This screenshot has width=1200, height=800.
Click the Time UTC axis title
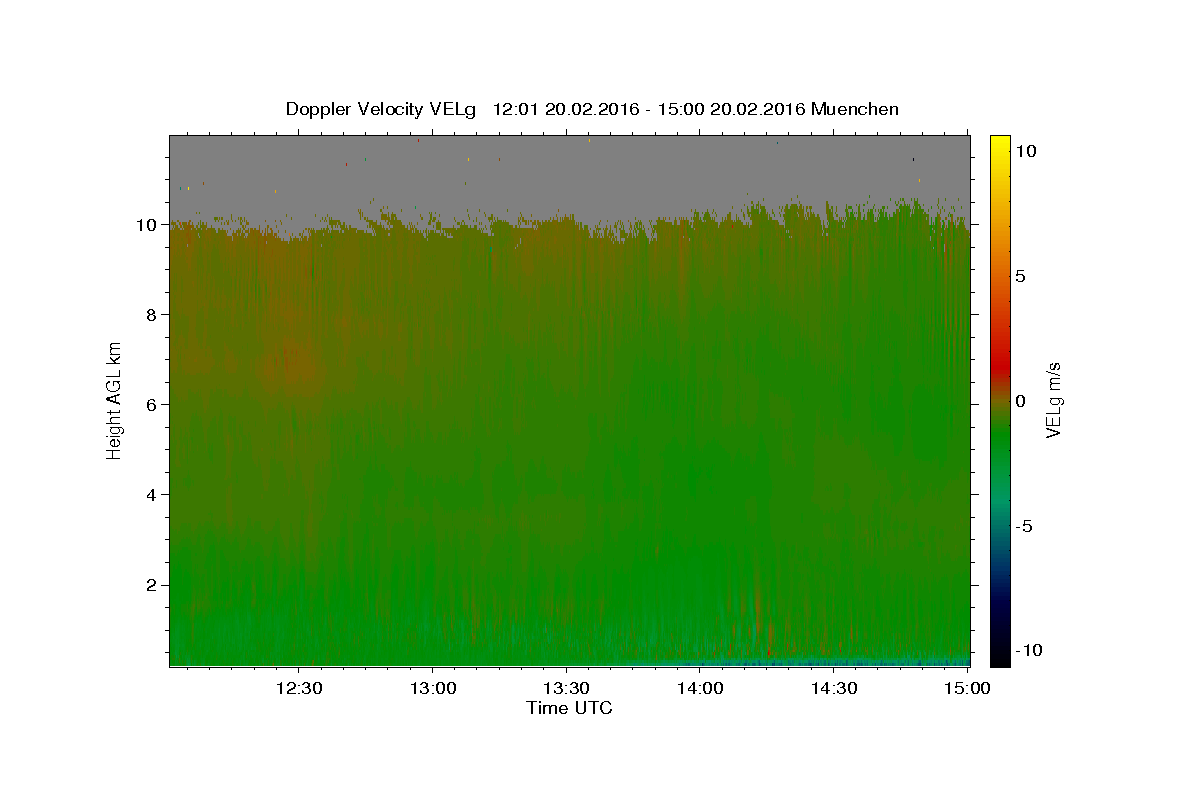click(x=569, y=708)
